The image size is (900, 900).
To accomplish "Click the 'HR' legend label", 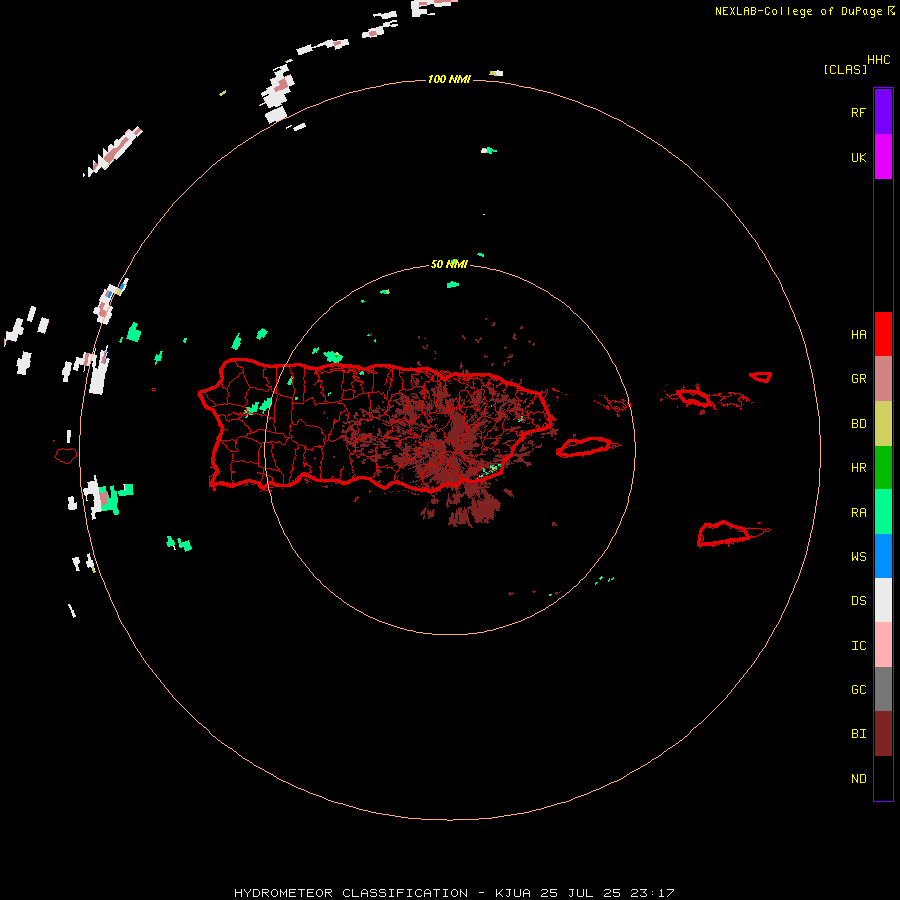I will pos(858,468).
